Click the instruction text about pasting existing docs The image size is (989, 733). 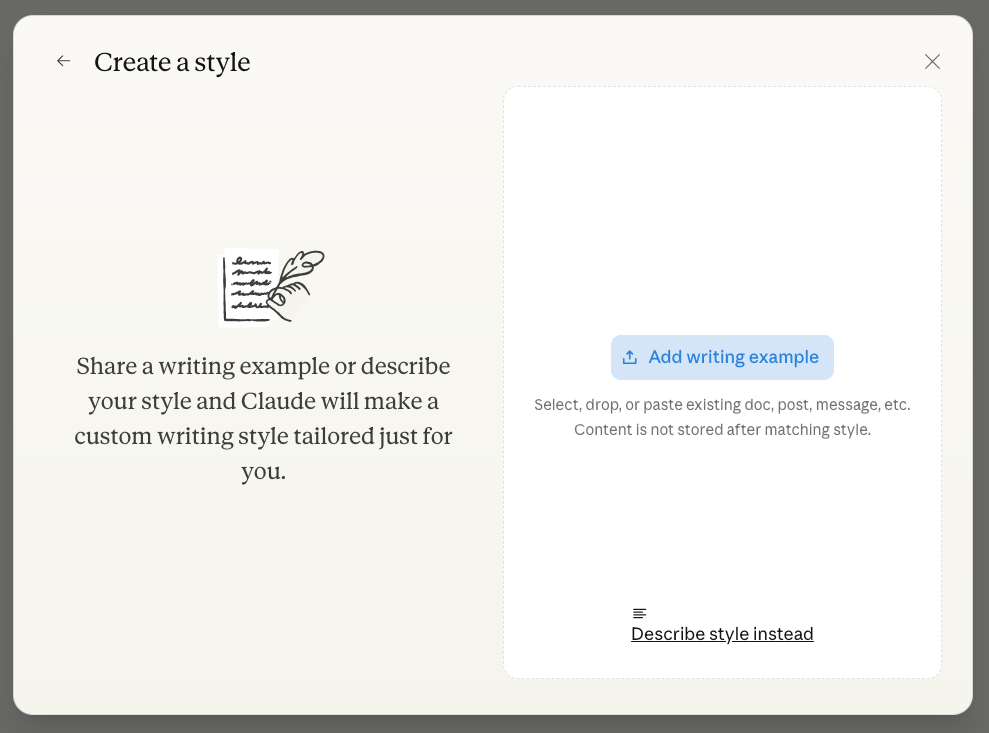pyautogui.click(x=722, y=416)
